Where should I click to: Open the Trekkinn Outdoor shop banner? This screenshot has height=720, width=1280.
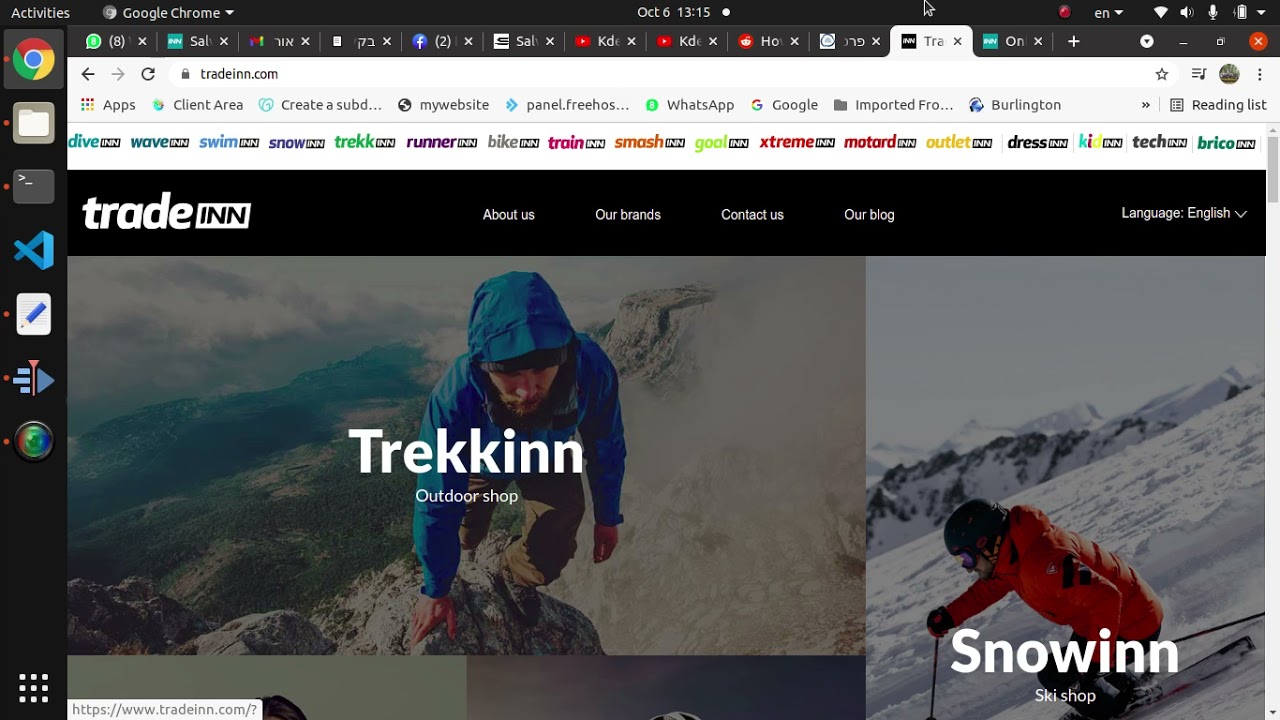466,456
